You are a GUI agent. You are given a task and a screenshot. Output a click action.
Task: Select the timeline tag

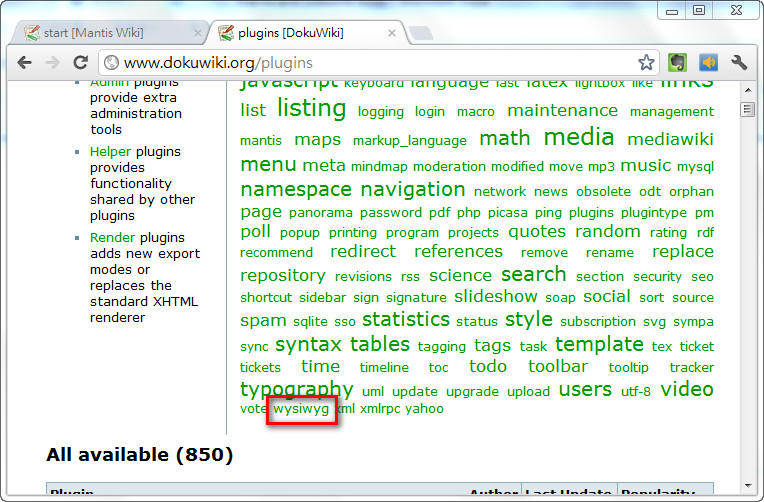click(384, 367)
